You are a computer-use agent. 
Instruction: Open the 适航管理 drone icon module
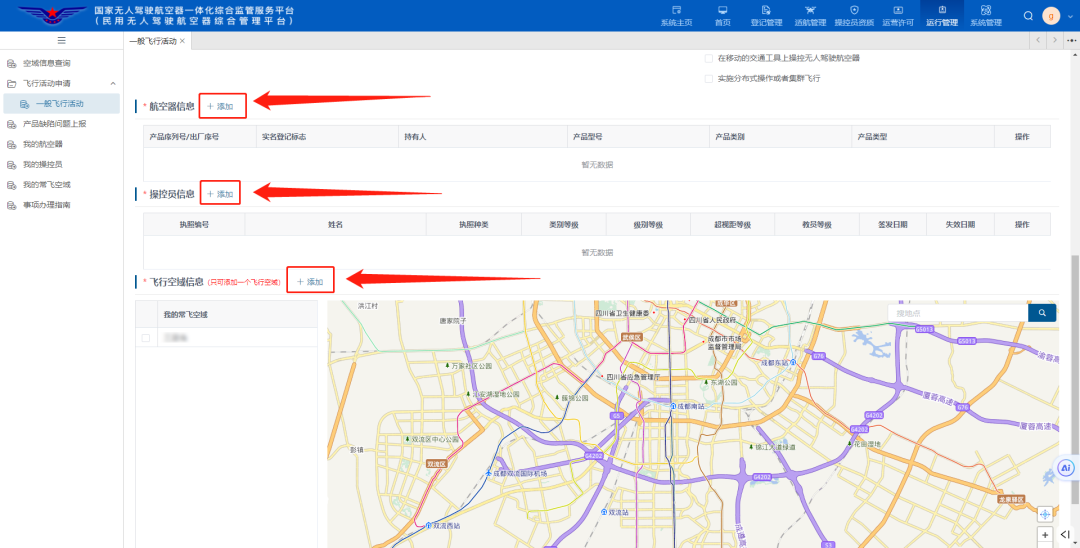(810, 15)
